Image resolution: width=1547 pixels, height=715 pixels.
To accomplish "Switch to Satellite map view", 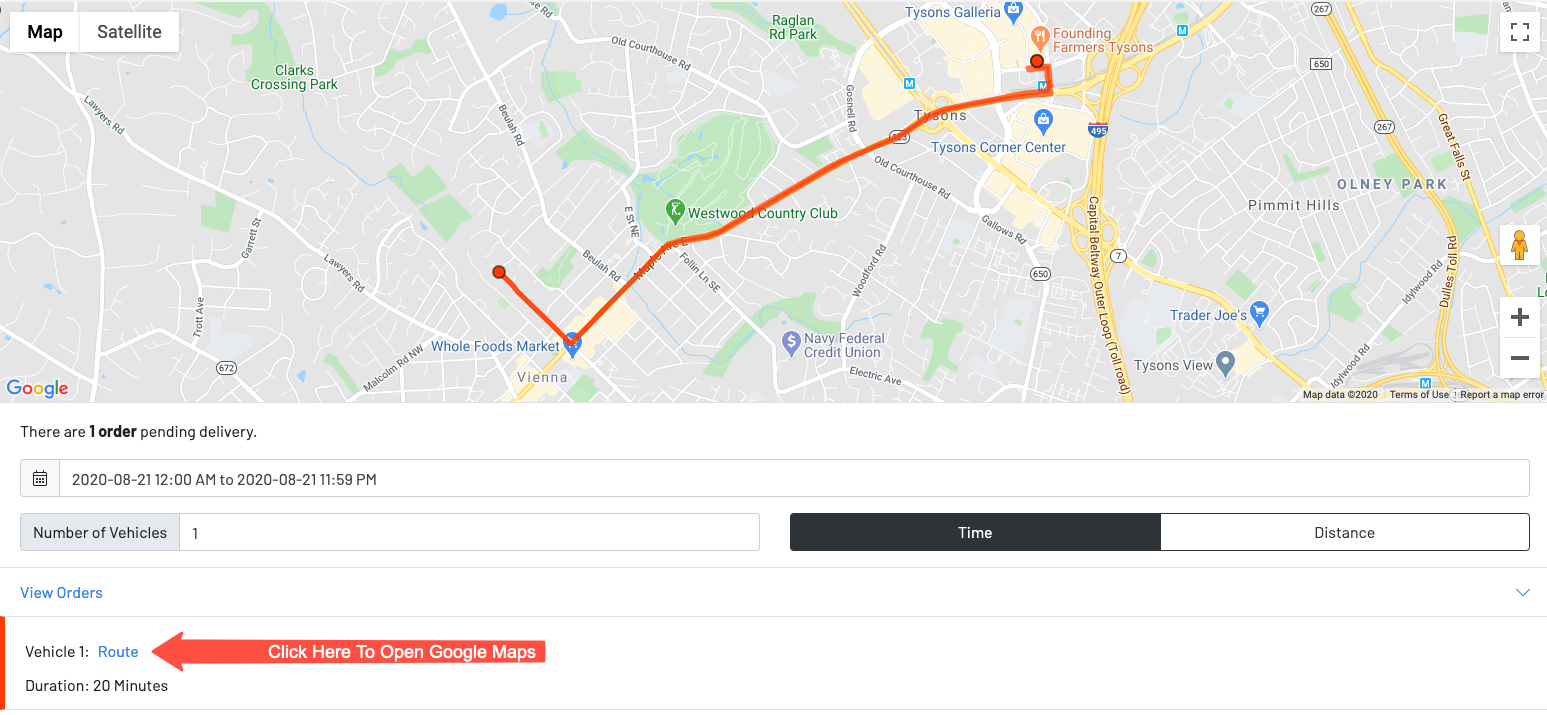I will [129, 32].
